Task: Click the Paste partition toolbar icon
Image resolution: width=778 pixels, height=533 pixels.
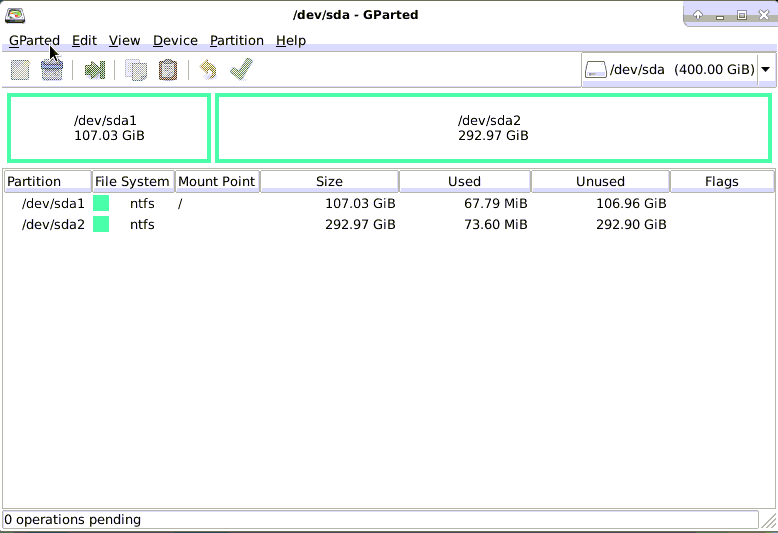Action: 167,70
